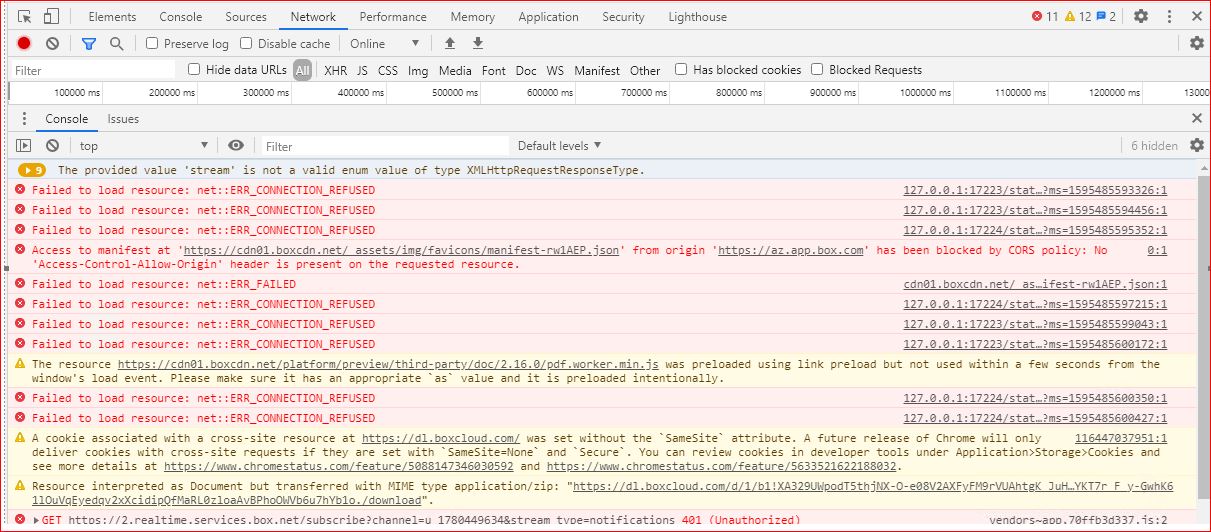1211x532 pixels.
Task: Check Blocked Requests option
Action: click(817, 69)
